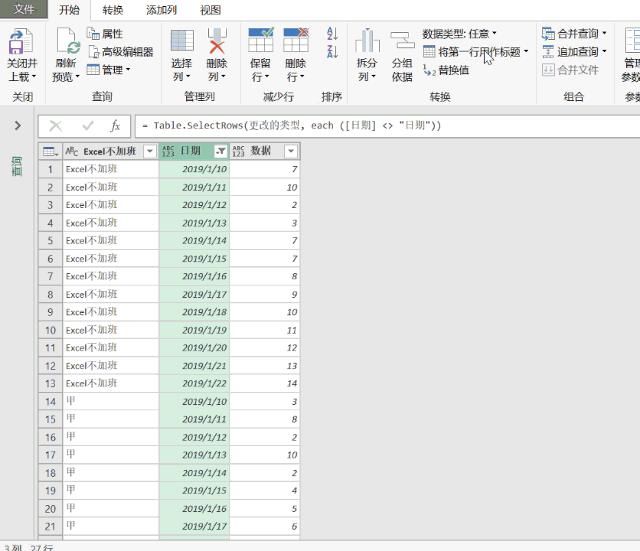Click data cell 6 in row 21
The image size is (640, 551).
click(265, 527)
